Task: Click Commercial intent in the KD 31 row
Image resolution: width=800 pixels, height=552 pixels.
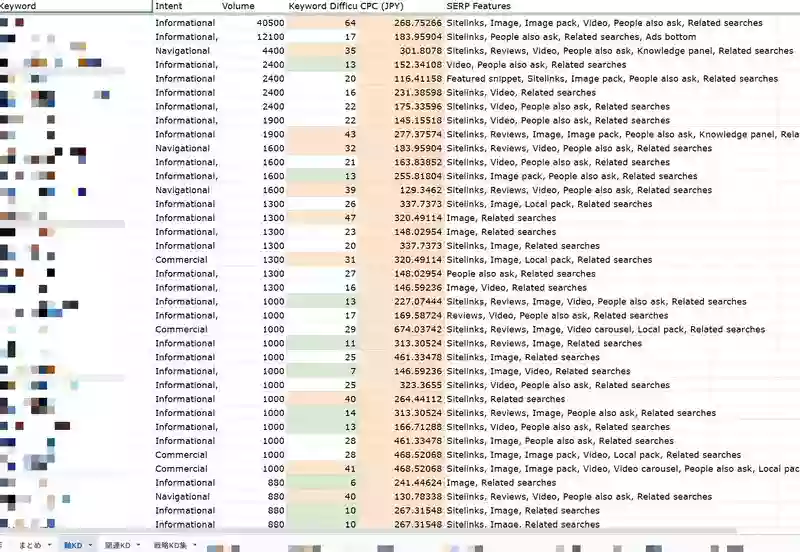Action: 181,260
